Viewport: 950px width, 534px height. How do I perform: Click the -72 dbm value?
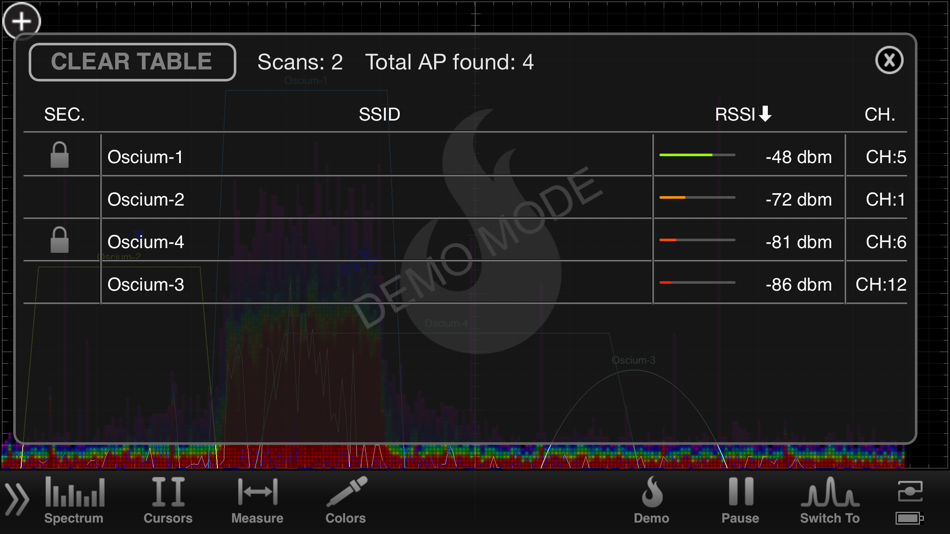coord(799,199)
